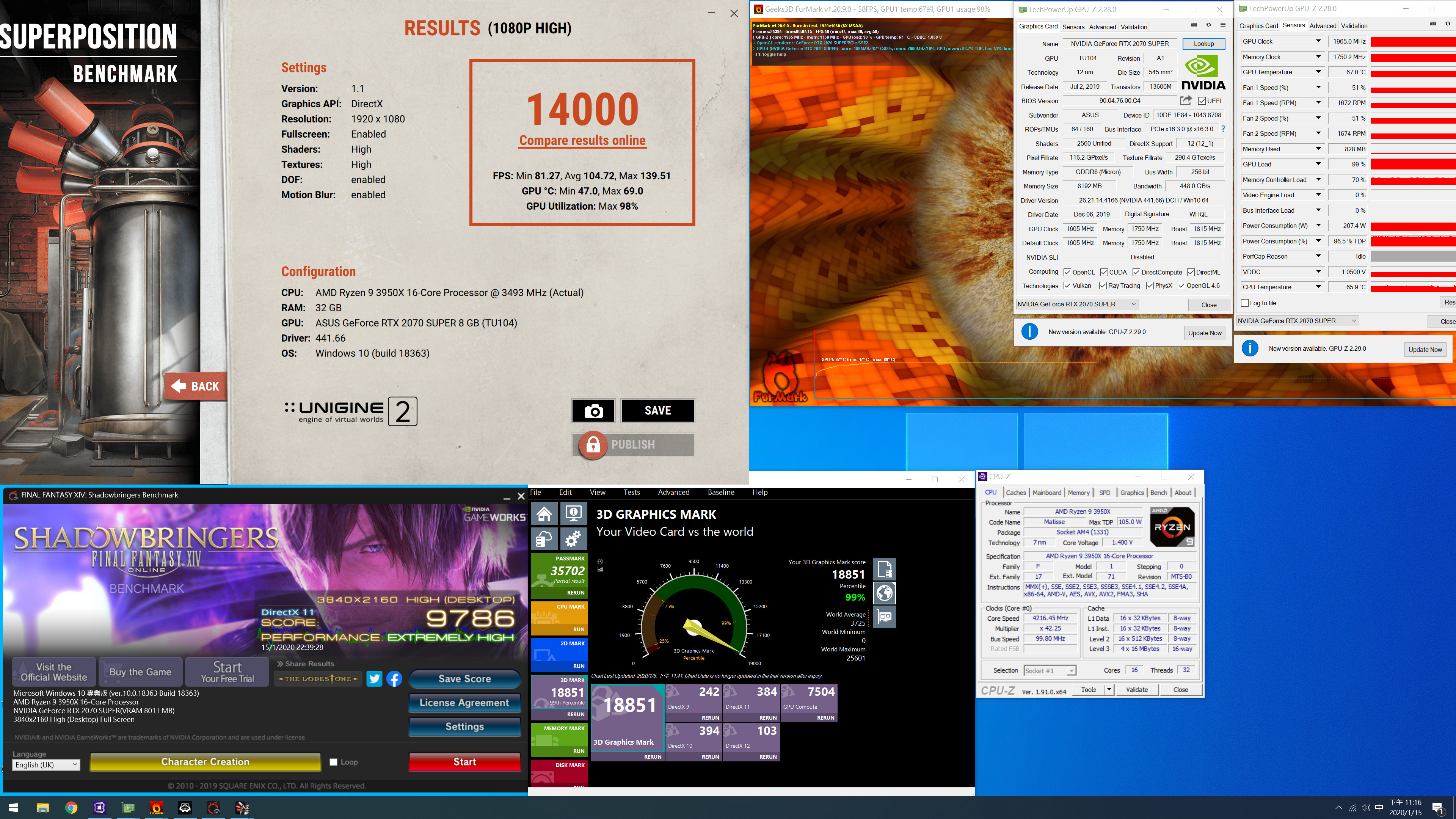The width and height of the screenshot is (1456, 819).
Task: Click Superposition SAVE button
Action: 657,411
